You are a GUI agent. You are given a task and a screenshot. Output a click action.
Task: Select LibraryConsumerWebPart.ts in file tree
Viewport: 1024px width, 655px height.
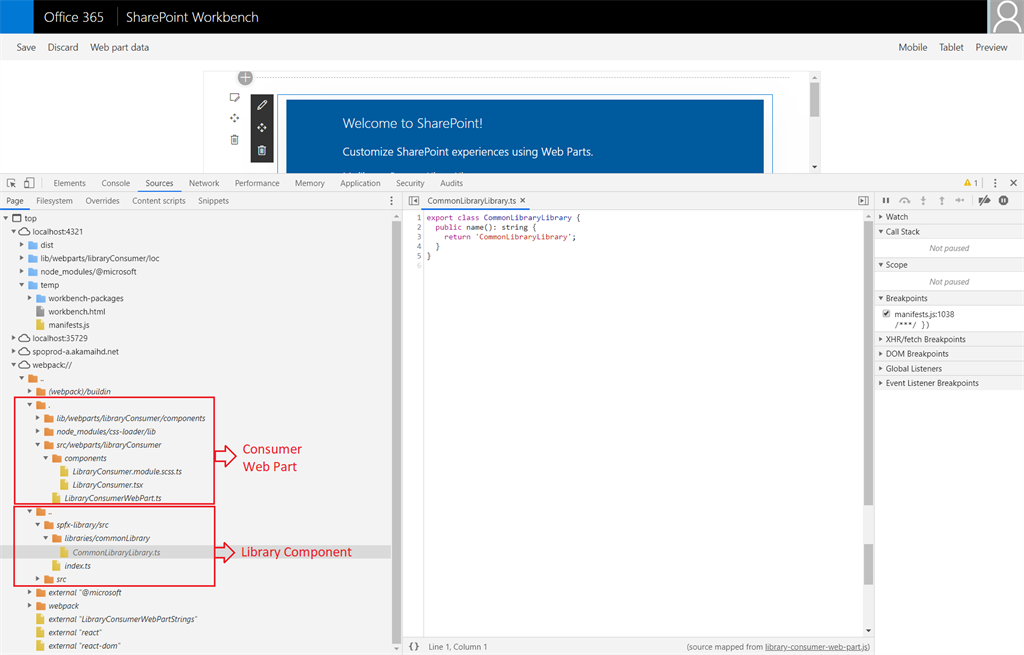point(112,498)
